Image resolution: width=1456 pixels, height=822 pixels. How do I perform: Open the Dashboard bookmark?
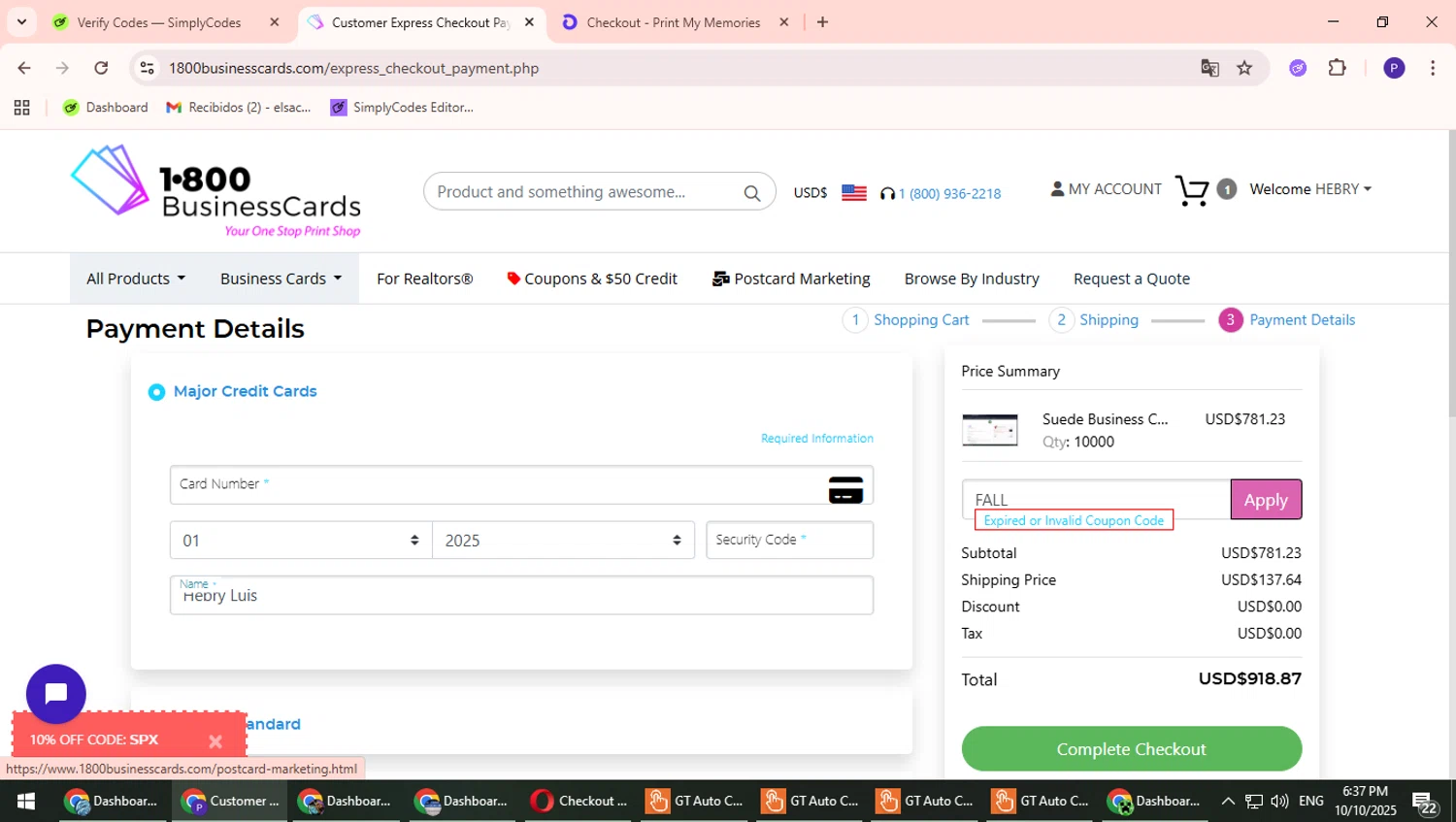pyautogui.click(x=106, y=108)
